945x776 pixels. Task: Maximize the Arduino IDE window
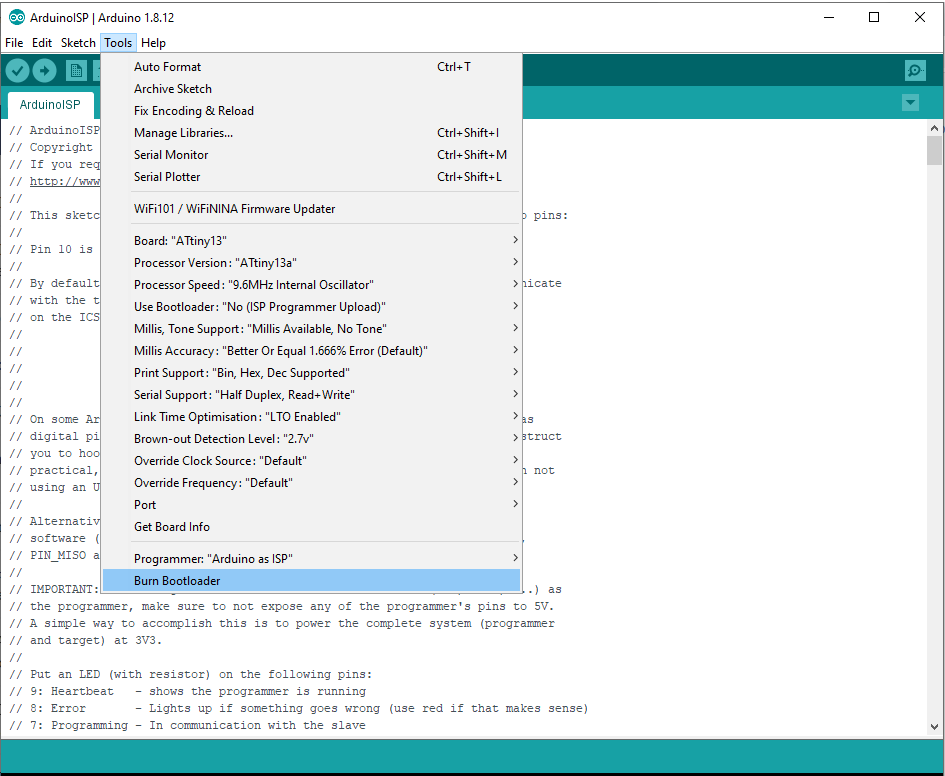point(874,17)
